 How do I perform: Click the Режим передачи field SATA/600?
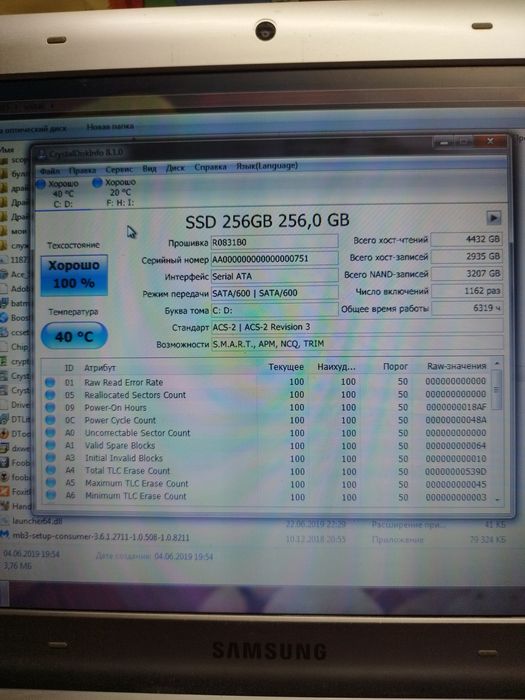(x=274, y=293)
